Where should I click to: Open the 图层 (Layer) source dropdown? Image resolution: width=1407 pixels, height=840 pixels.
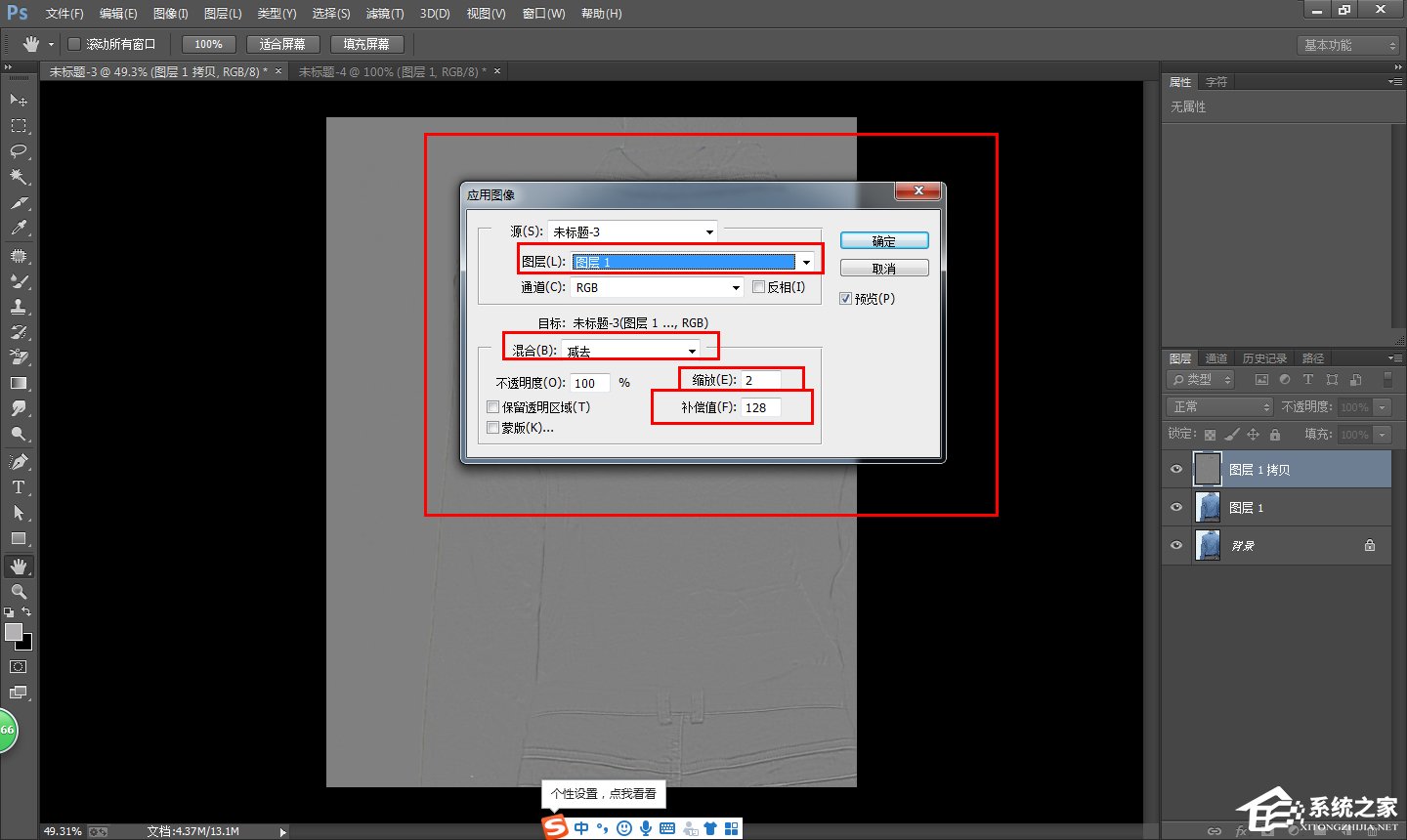806,262
